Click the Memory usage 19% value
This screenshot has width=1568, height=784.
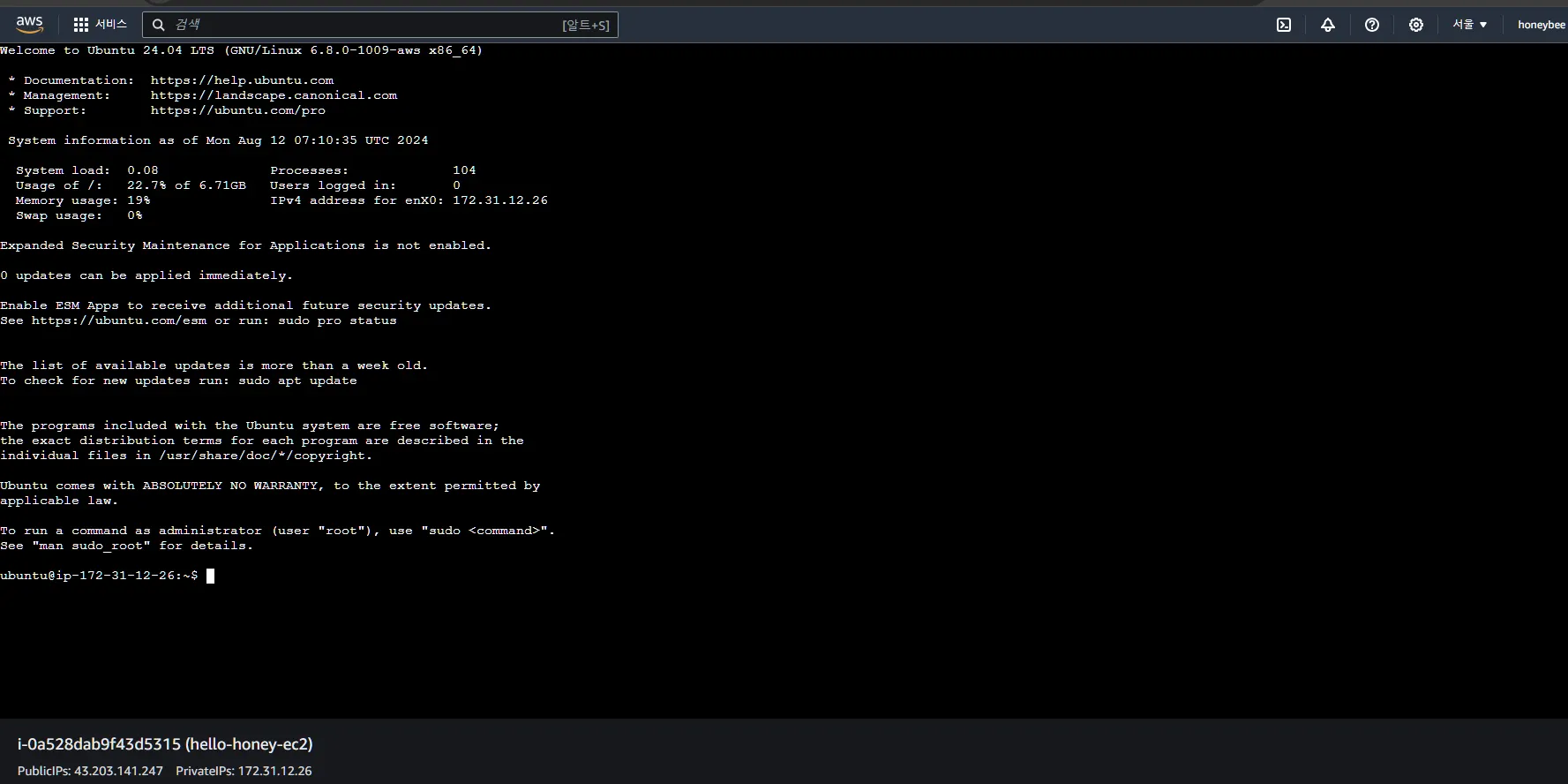coord(139,200)
